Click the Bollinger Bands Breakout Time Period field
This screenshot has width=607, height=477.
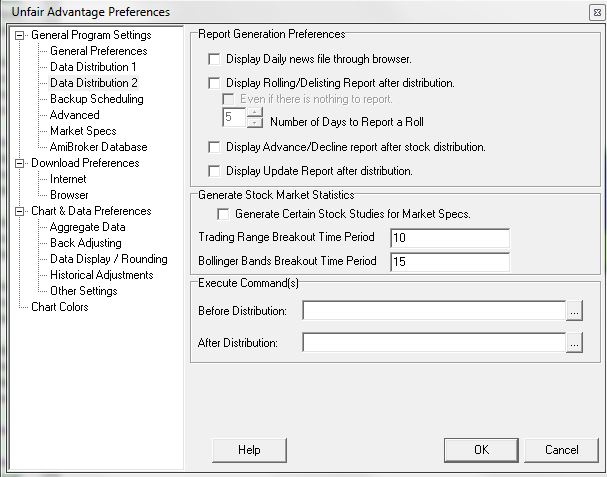450,262
